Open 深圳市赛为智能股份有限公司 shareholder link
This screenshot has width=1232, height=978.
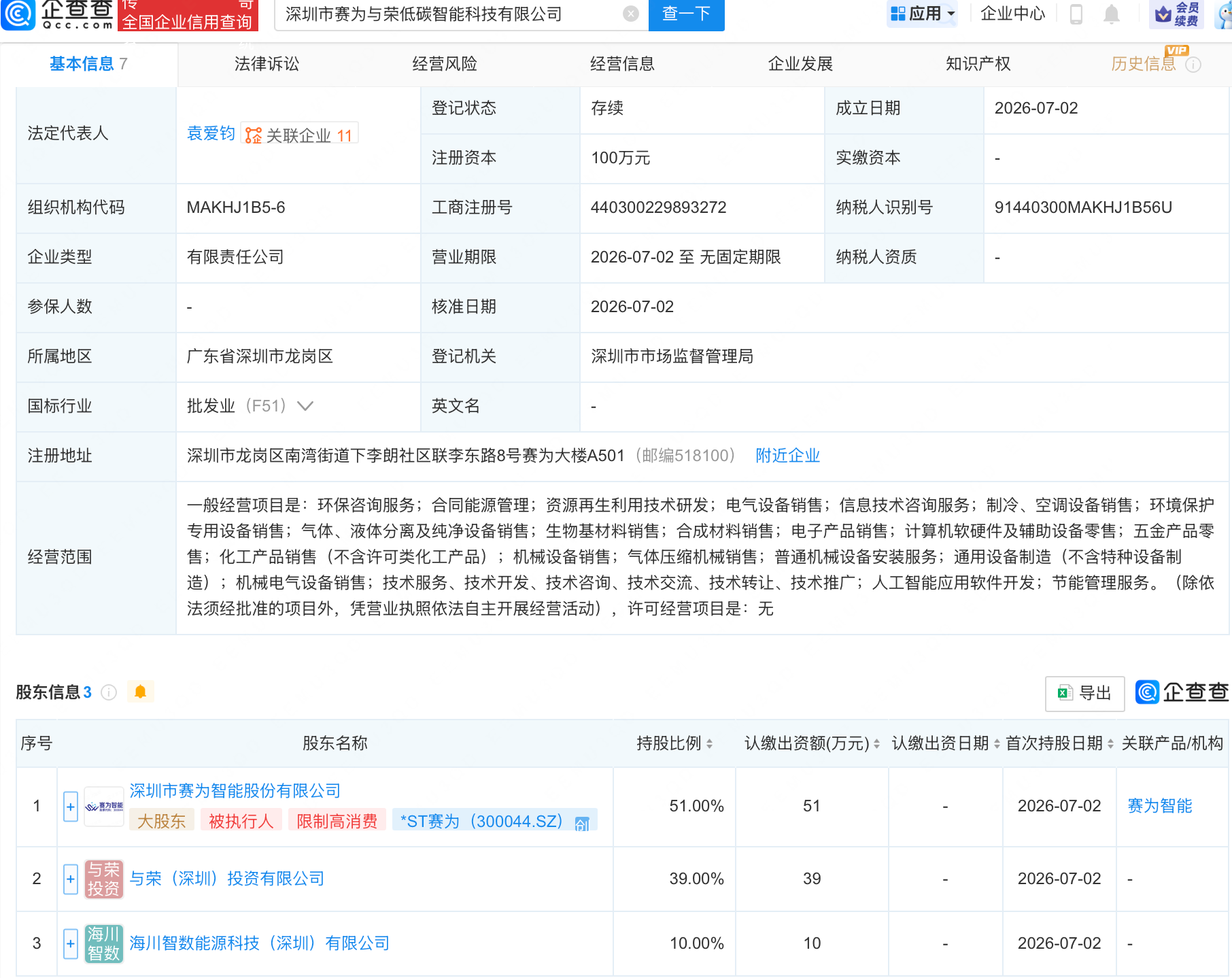pyautogui.click(x=235, y=791)
